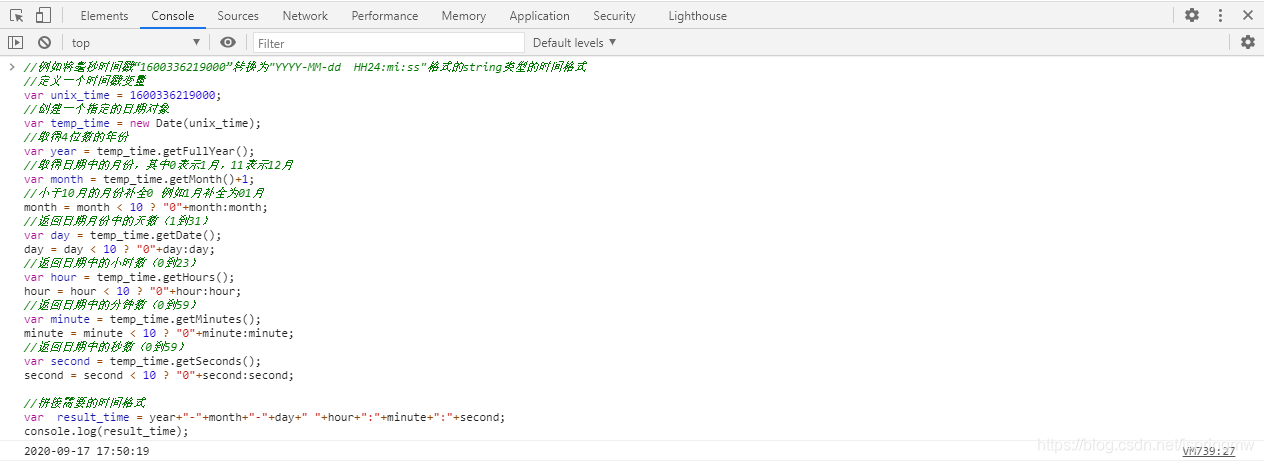Switch to the Security tab
This screenshot has height=463, width=1264.
pyautogui.click(x=614, y=15)
